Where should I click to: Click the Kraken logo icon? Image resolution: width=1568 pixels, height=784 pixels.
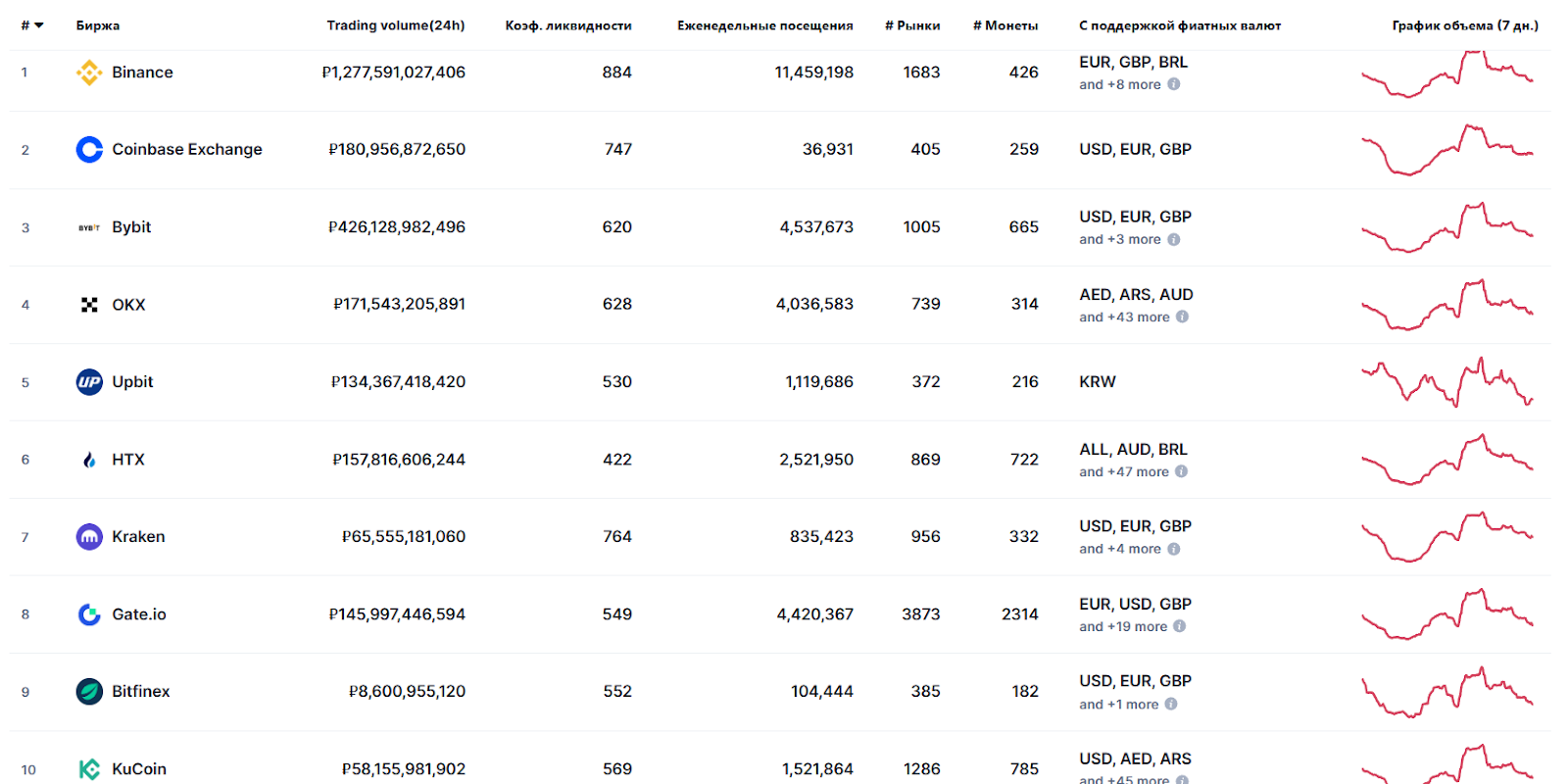[x=89, y=537]
